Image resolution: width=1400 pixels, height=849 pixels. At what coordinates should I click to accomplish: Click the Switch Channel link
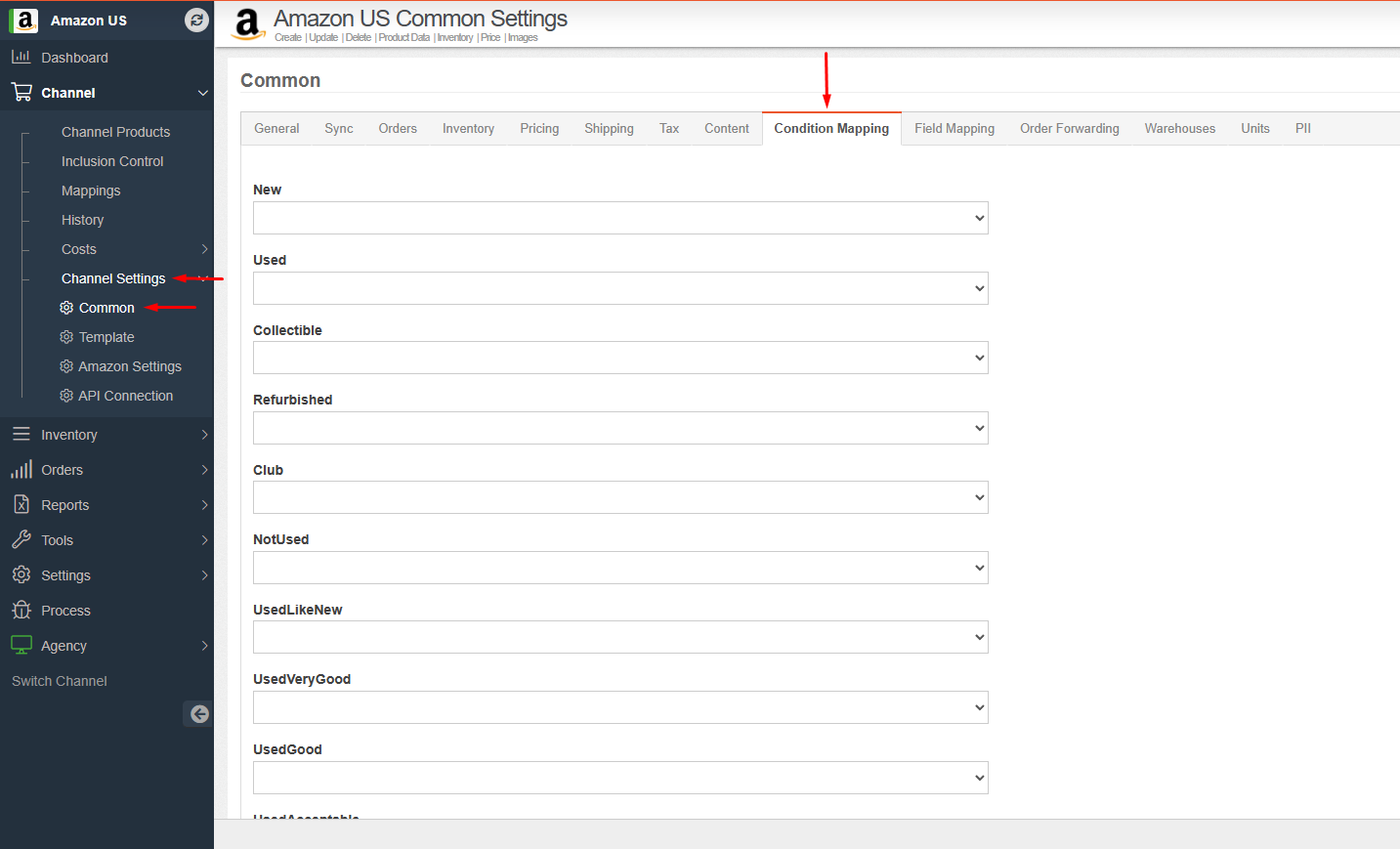coord(60,681)
